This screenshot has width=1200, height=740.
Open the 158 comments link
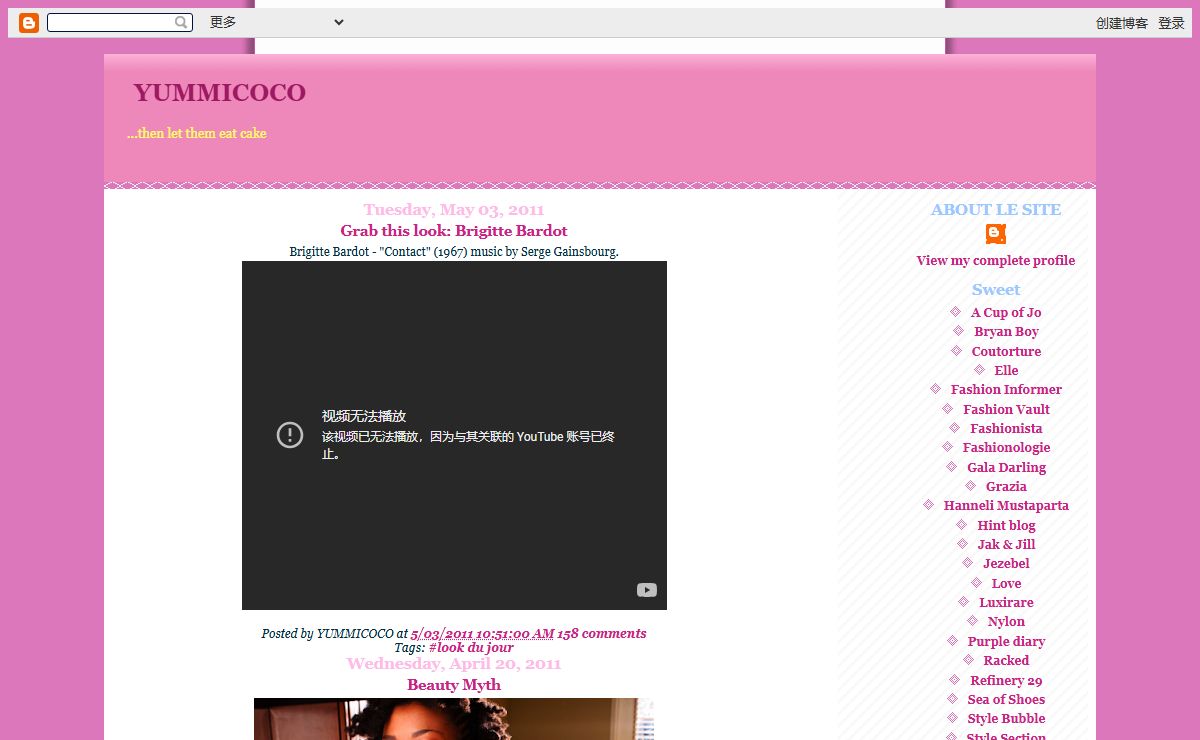(x=601, y=633)
